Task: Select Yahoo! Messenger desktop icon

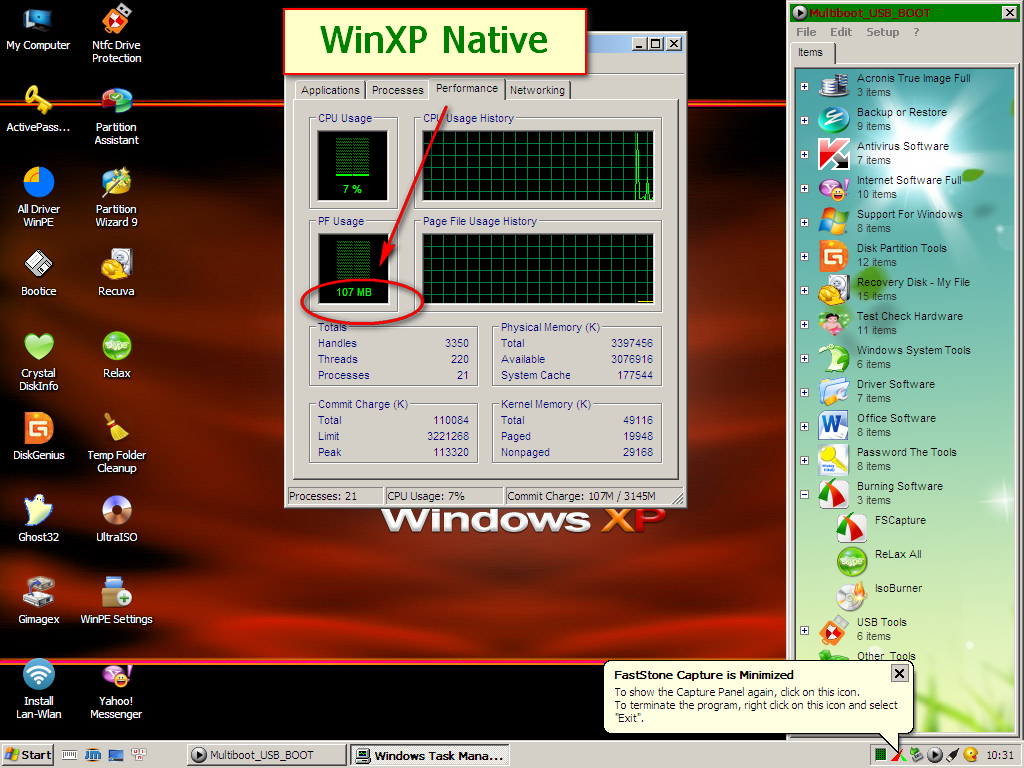Action: click(x=116, y=691)
